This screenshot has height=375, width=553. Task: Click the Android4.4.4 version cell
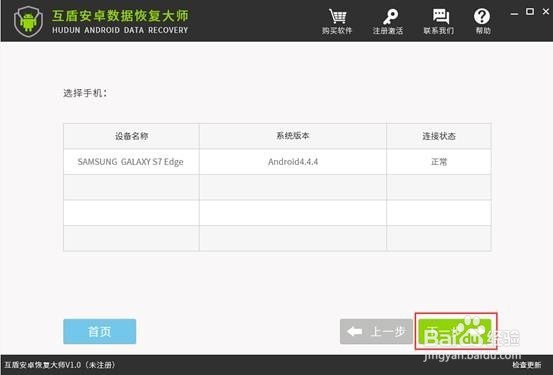pyautogui.click(x=293, y=162)
